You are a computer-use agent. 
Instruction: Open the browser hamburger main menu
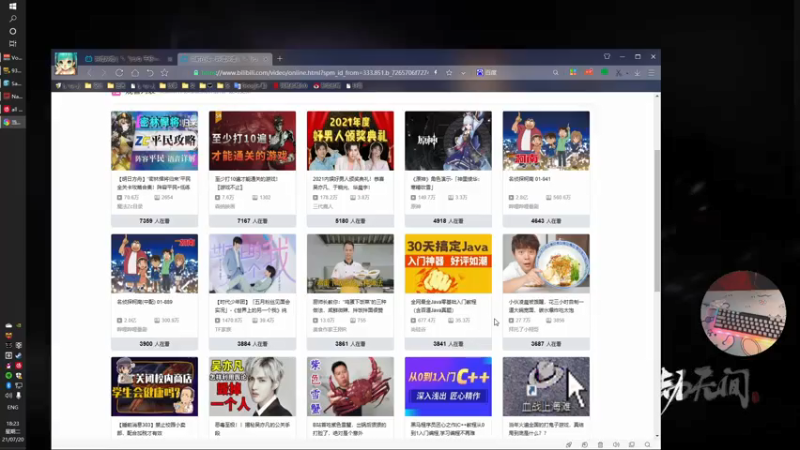point(652,73)
